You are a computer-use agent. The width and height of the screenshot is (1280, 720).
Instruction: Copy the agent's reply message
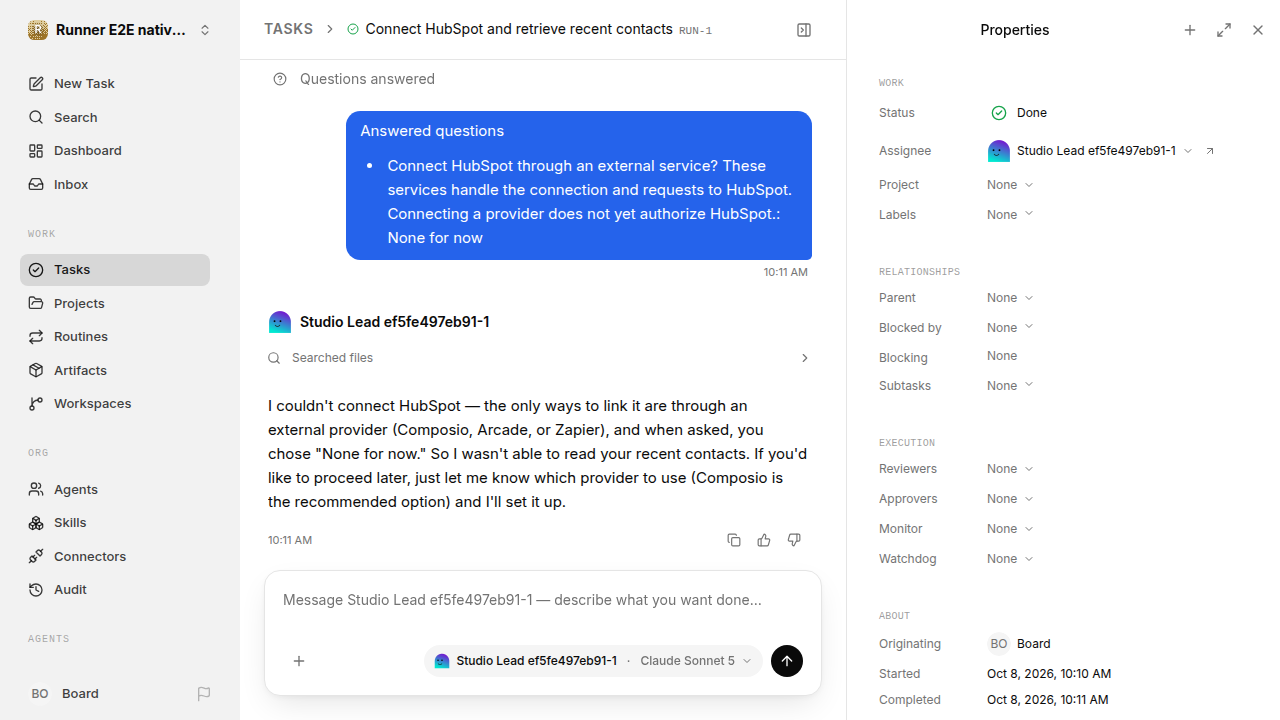pos(734,540)
